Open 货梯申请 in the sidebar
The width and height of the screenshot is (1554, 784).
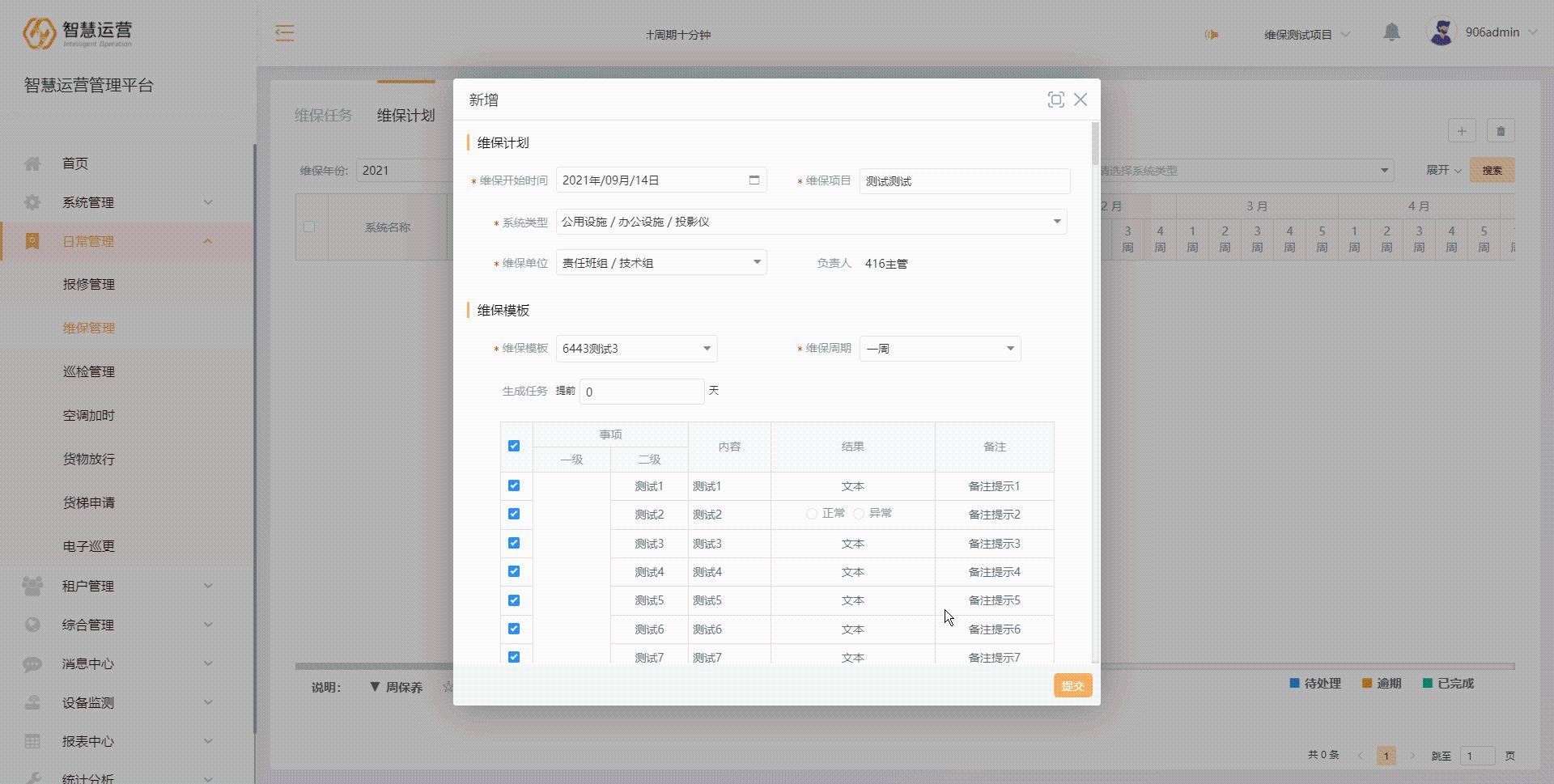coord(89,503)
